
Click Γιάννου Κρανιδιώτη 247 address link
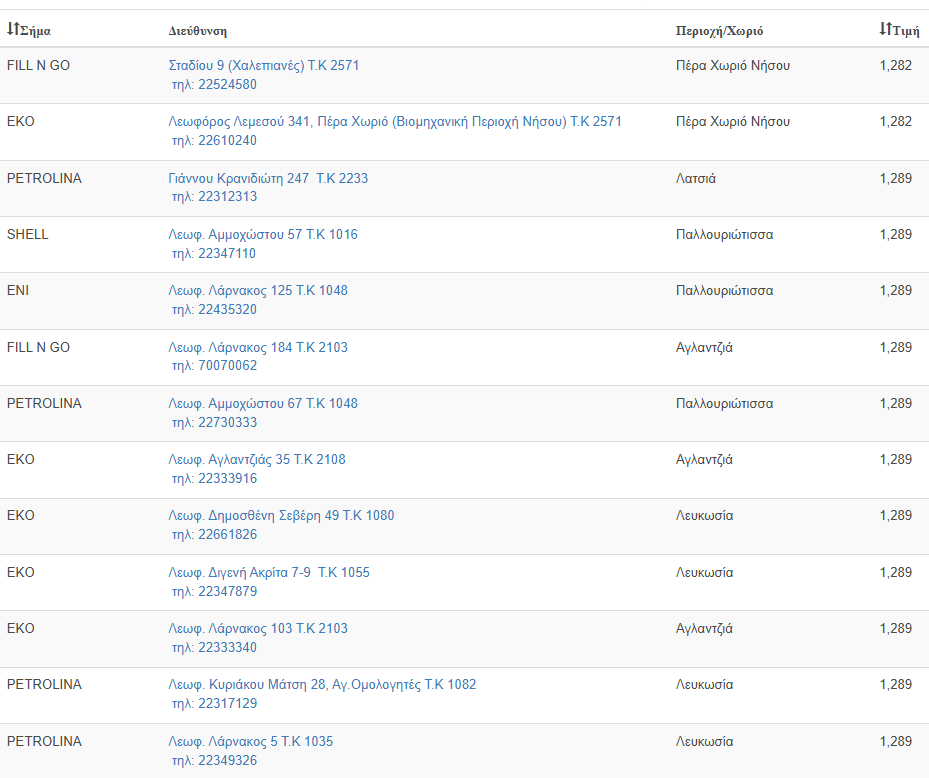(268, 179)
